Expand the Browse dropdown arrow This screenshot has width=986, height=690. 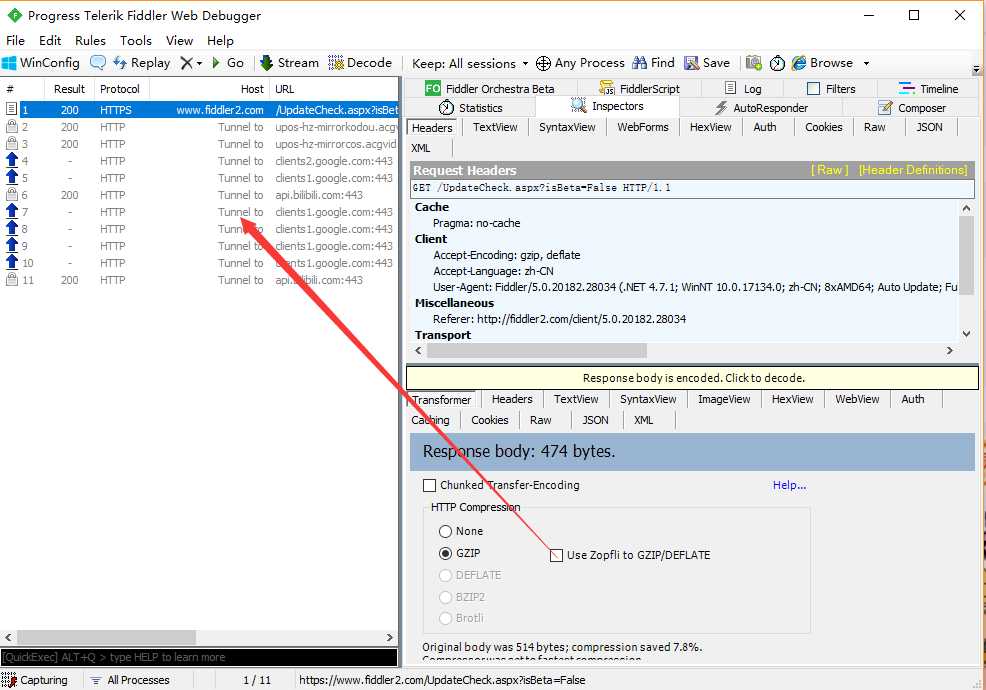tap(866, 63)
